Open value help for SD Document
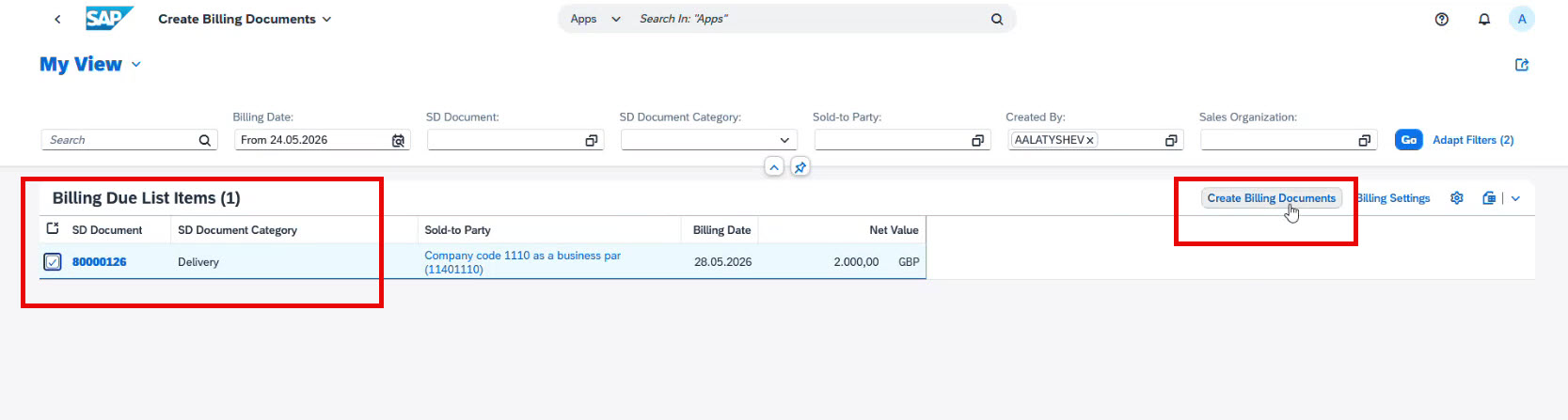This screenshot has width=1568, height=420. tap(592, 140)
